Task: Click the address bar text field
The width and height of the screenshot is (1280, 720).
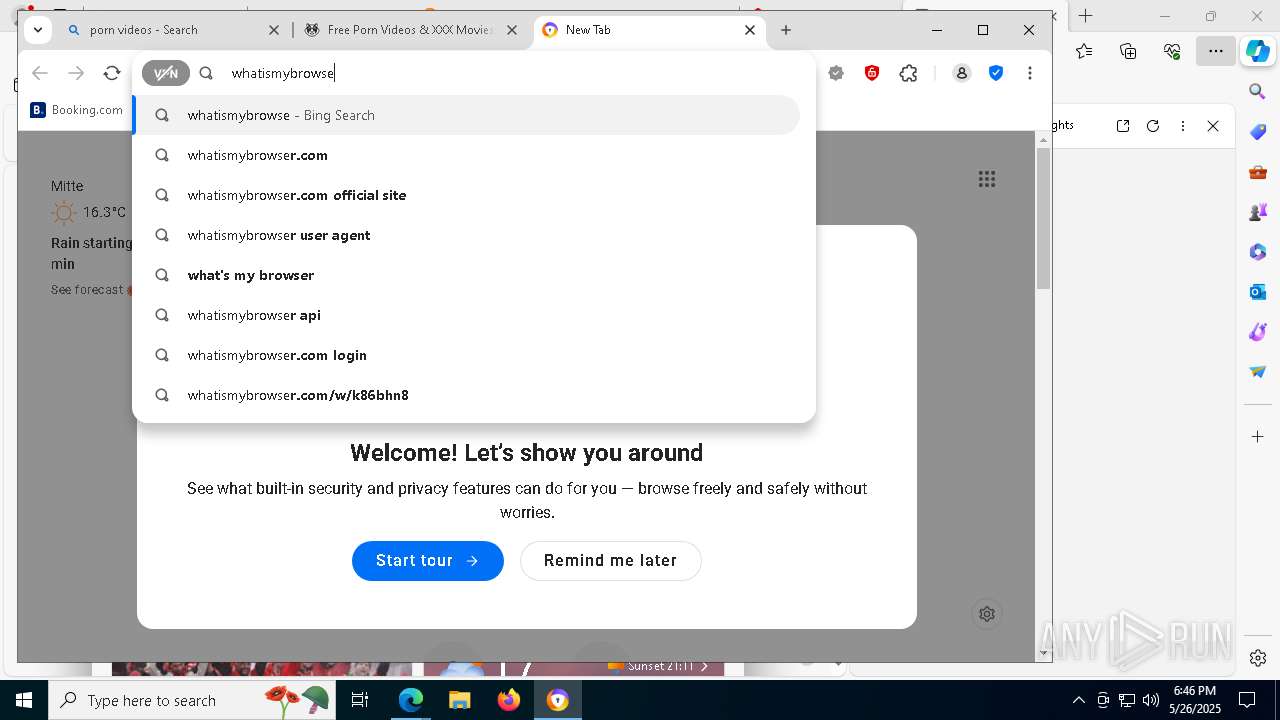Action: click(515, 73)
